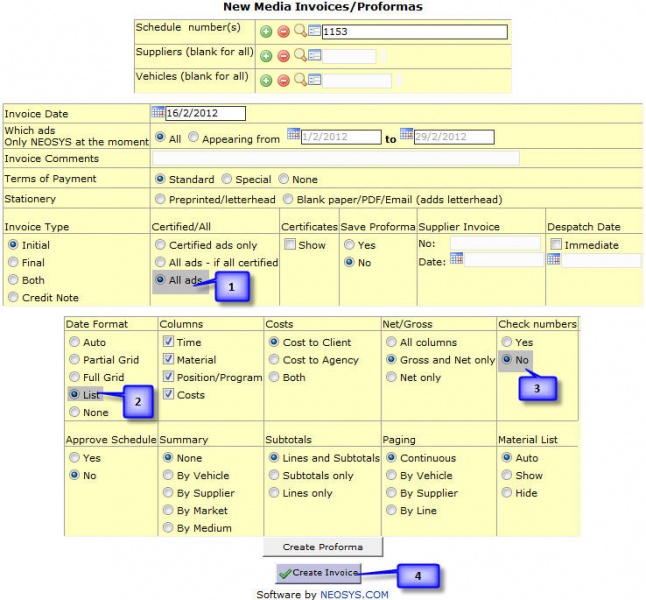
Task: Open the list icon beside Suppliers field
Action: [314, 55]
